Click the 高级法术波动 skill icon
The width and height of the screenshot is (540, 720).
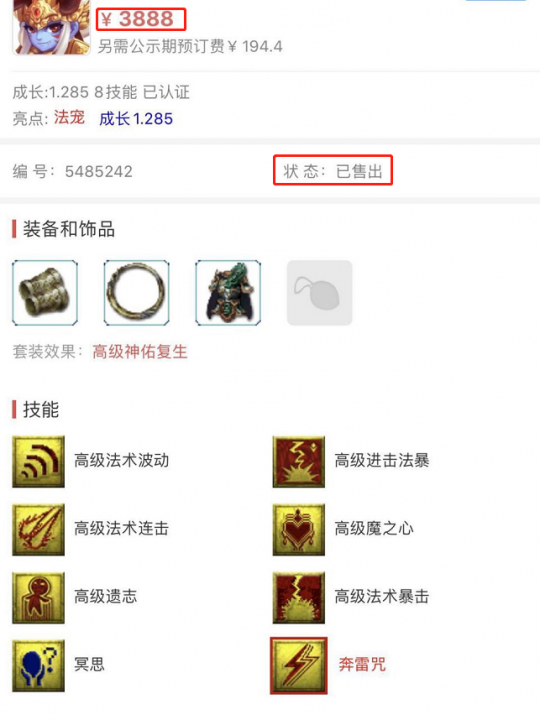(x=38, y=461)
